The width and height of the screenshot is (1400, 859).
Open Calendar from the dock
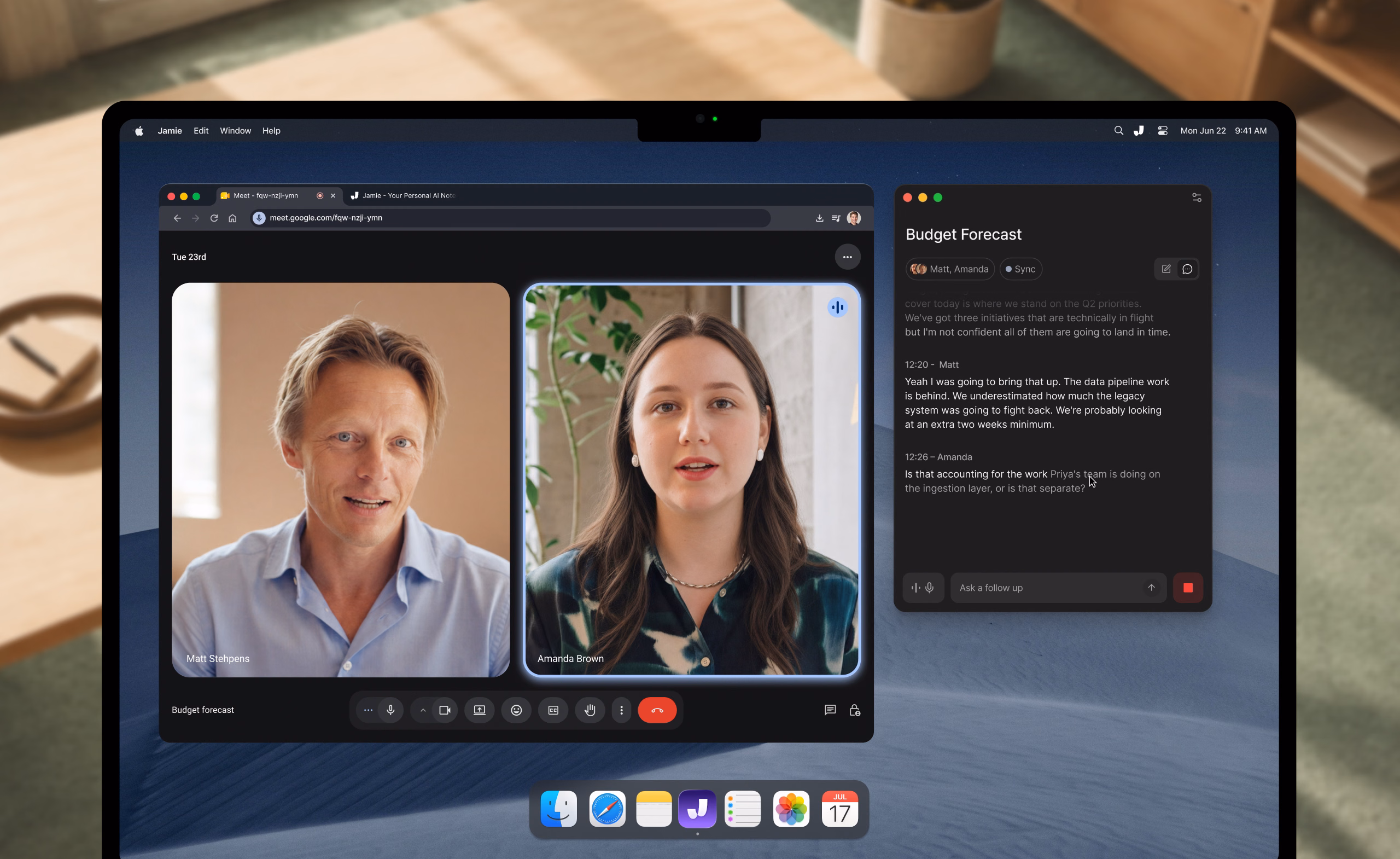[840, 809]
